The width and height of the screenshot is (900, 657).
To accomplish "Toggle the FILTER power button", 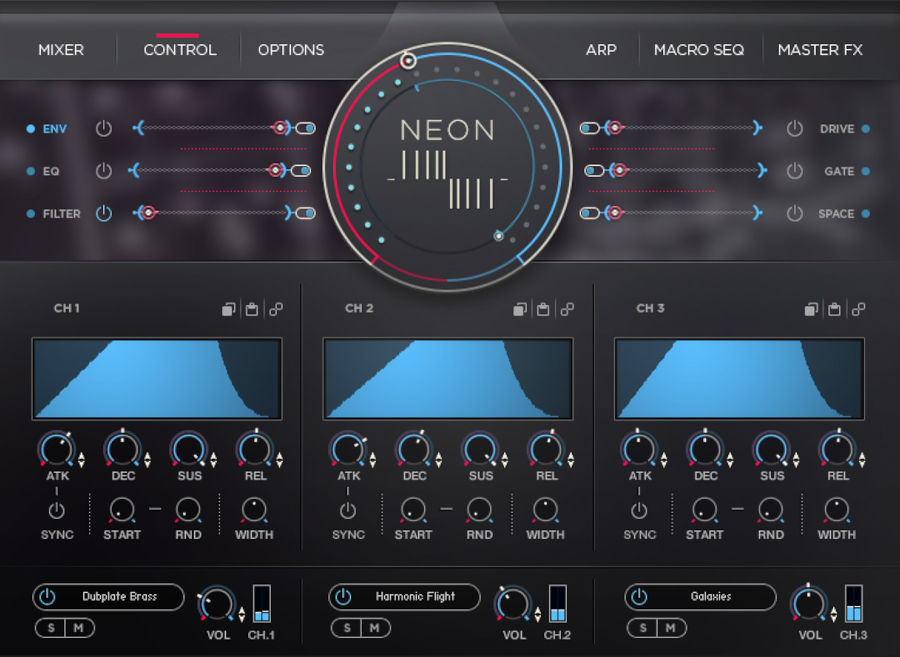I will click(x=104, y=213).
